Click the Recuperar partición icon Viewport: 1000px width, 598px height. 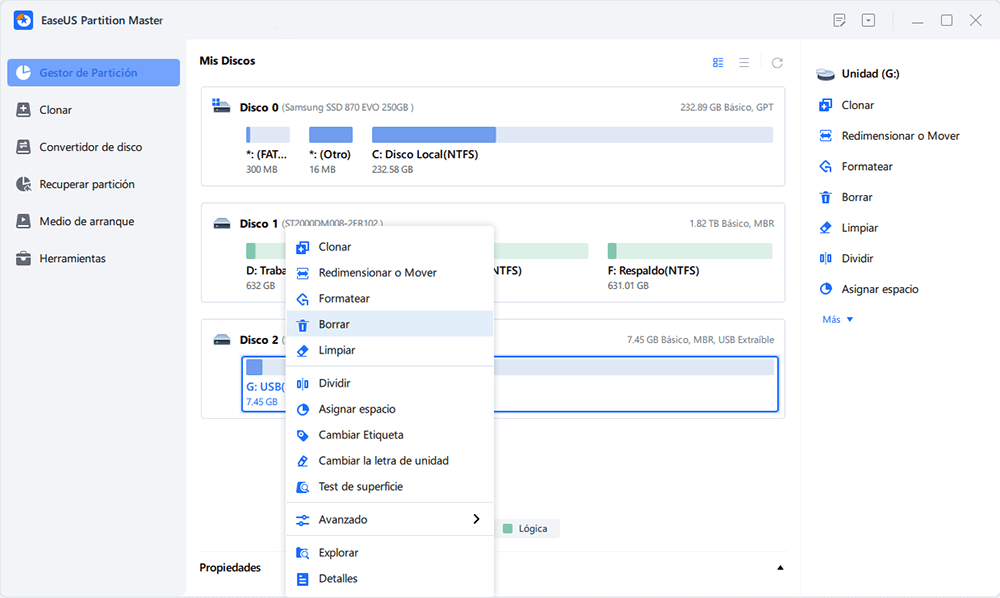tap(24, 184)
